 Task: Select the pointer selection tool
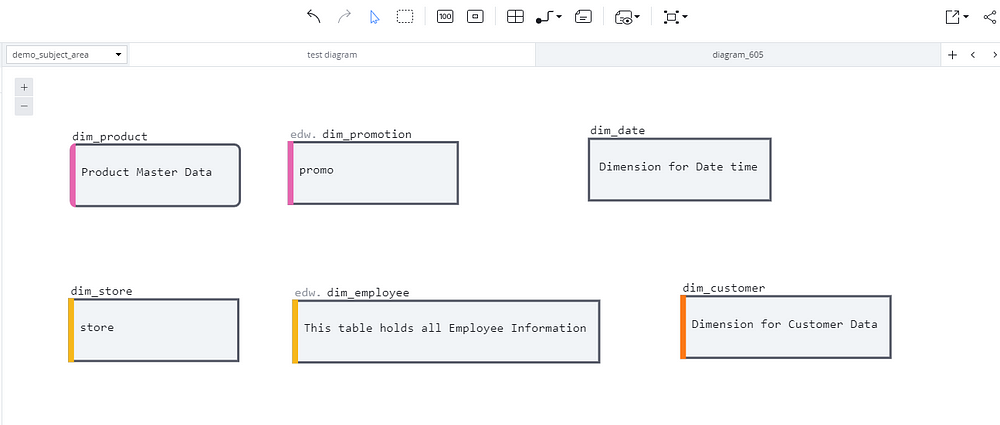(x=374, y=17)
